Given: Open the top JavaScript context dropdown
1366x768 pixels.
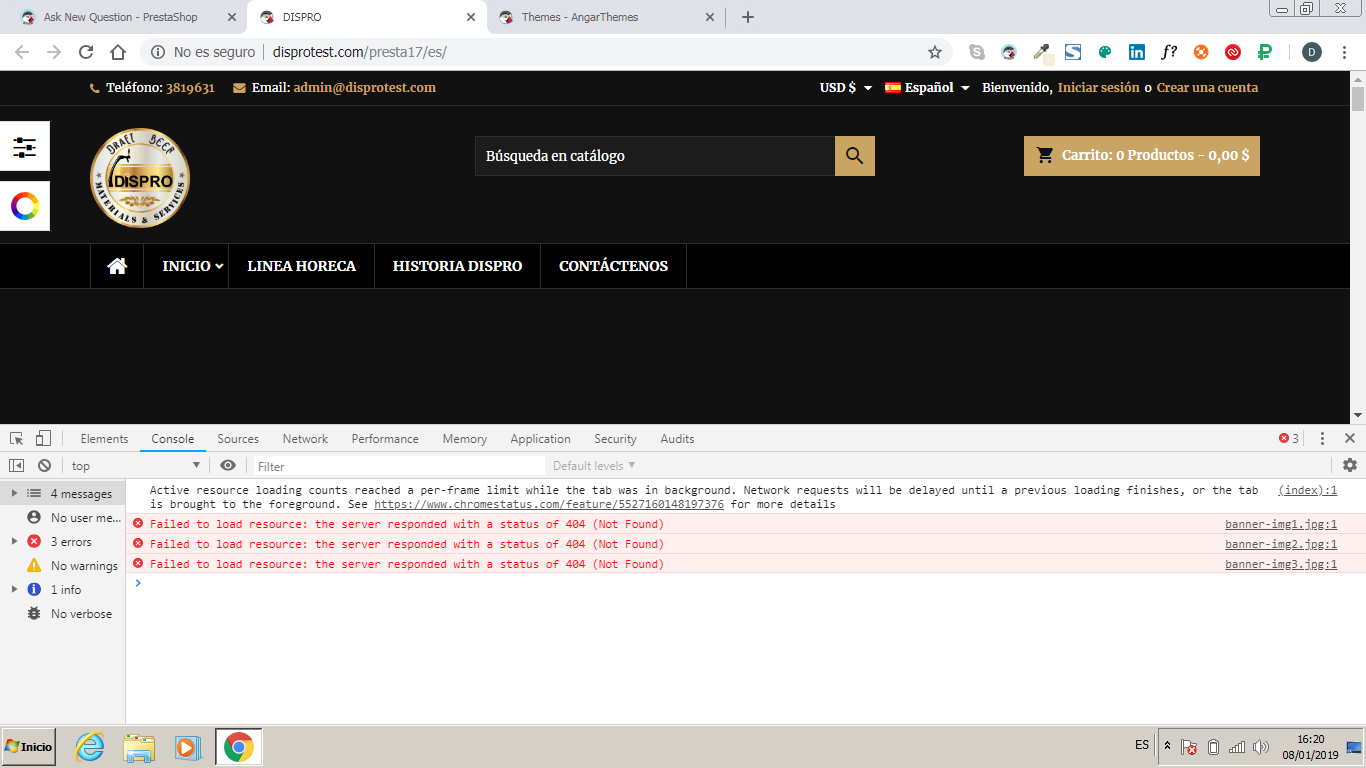Looking at the screenshot, I should (x=136, y=465).
